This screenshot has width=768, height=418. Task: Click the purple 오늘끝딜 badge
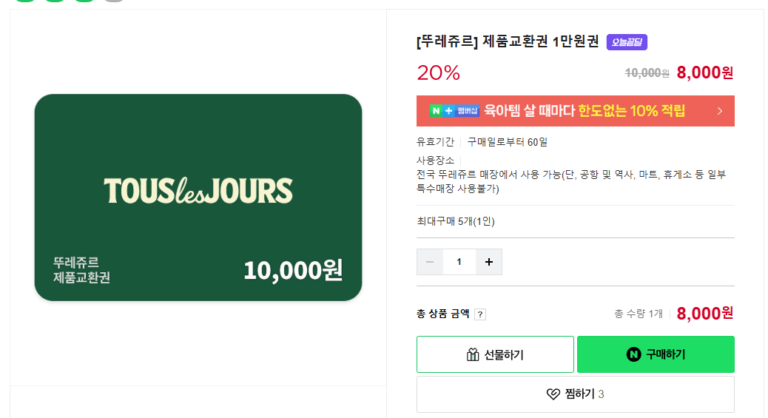pos(627,42)
